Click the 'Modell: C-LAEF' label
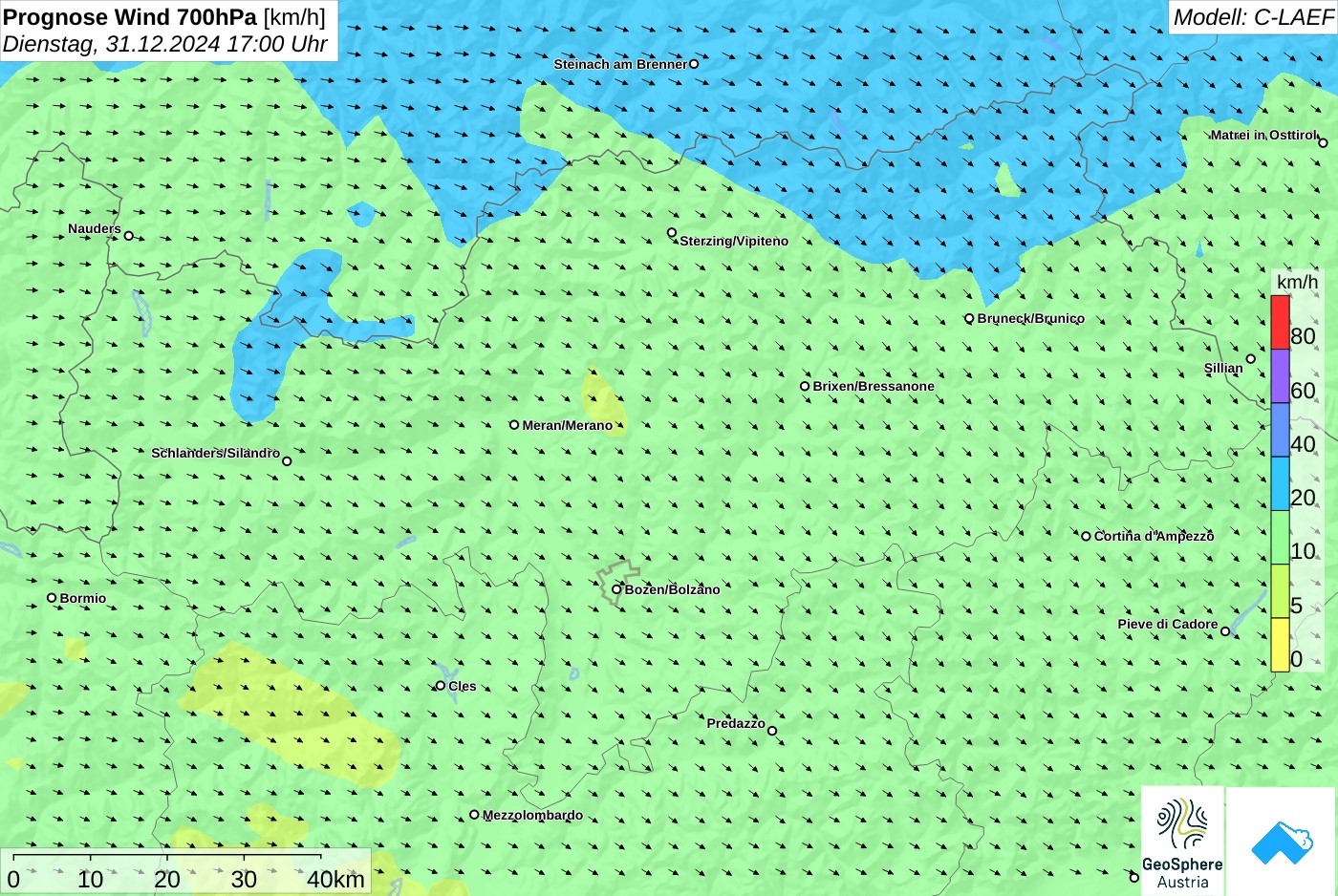 (x=1252, y=16)
